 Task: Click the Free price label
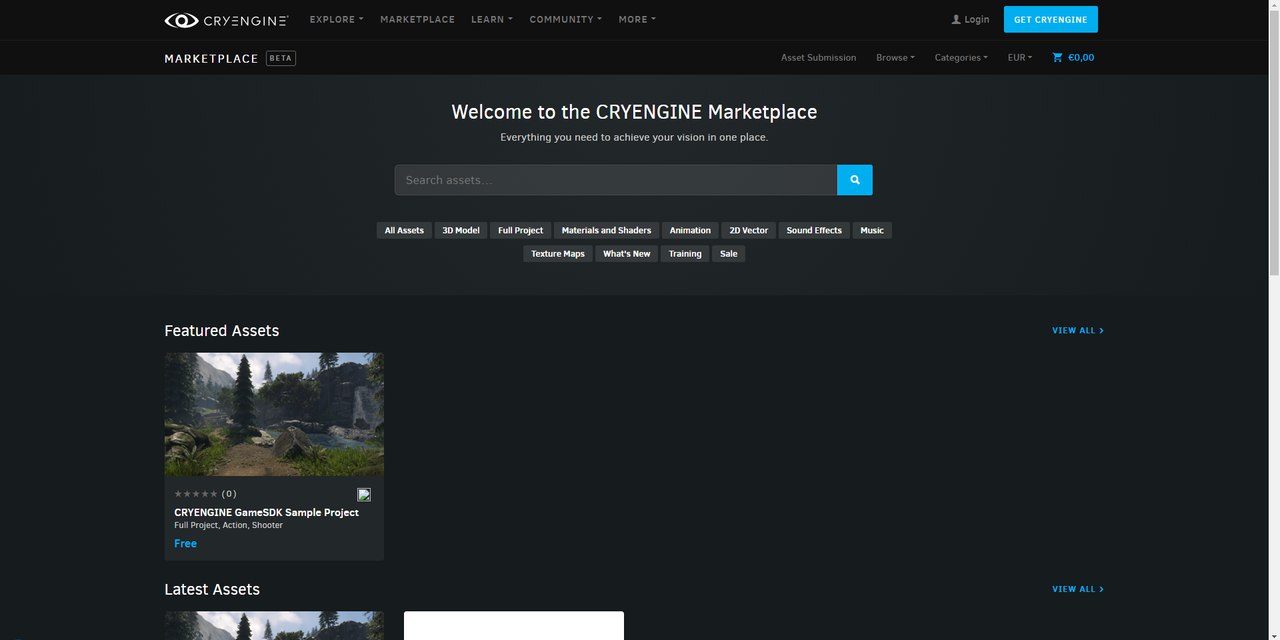coord(185,543)
